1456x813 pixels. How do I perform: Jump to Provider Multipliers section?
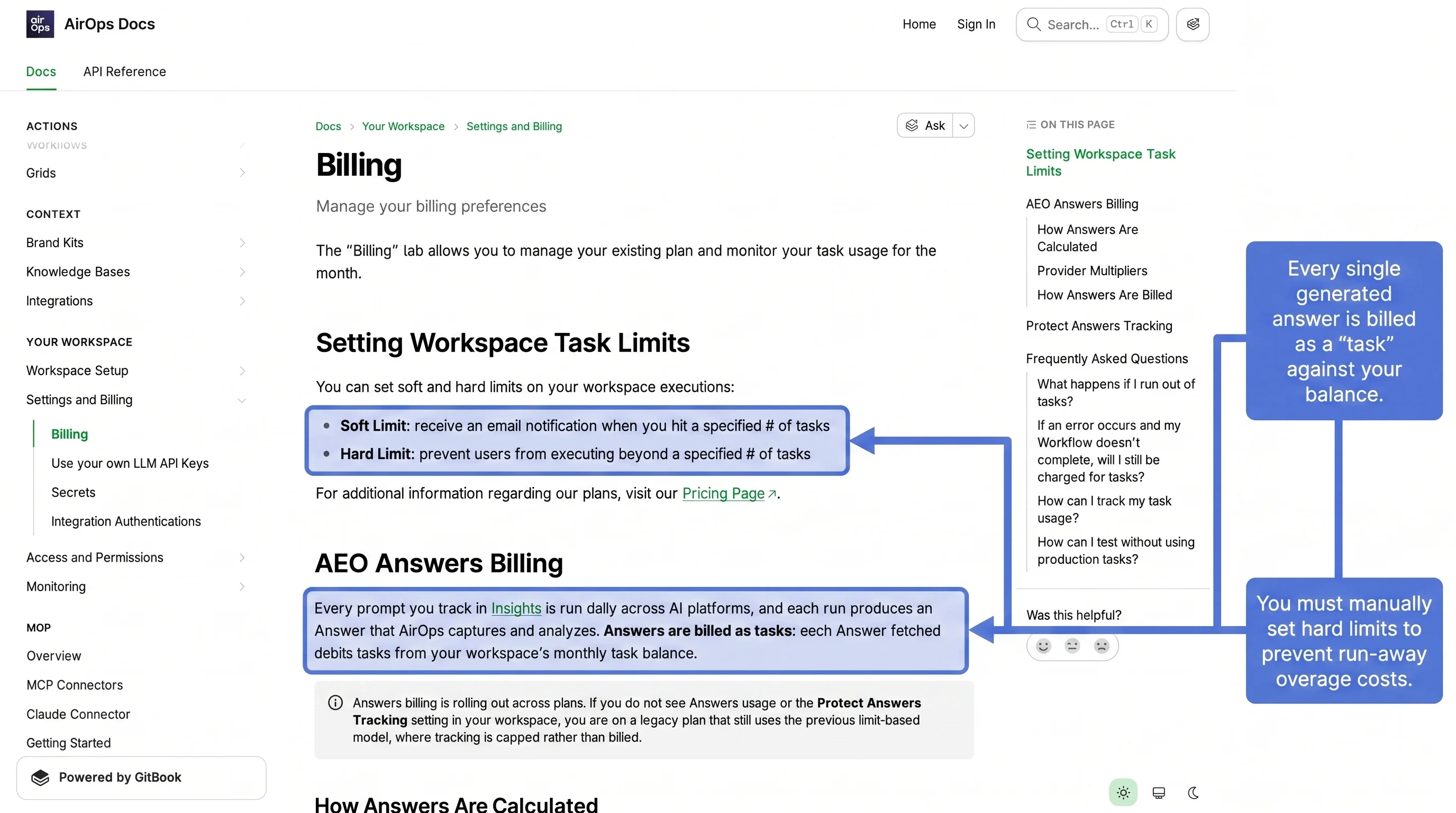[1091, 271]
